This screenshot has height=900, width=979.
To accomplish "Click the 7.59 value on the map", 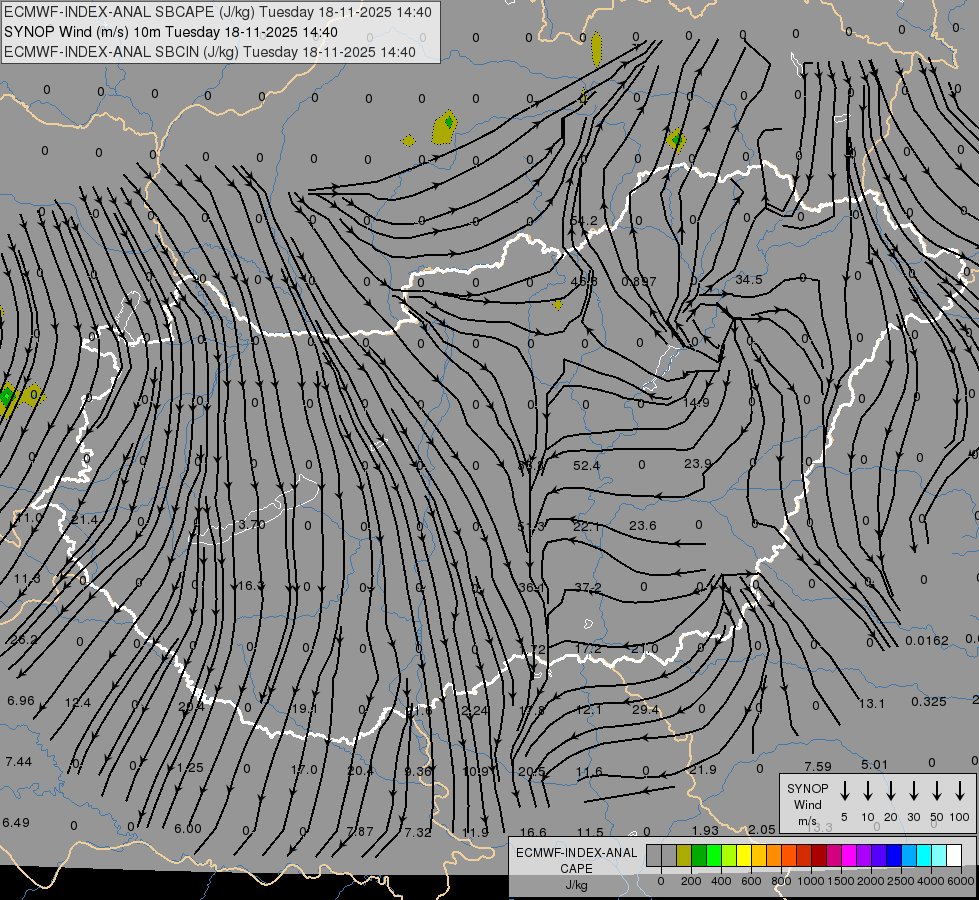I will (818, 766).
